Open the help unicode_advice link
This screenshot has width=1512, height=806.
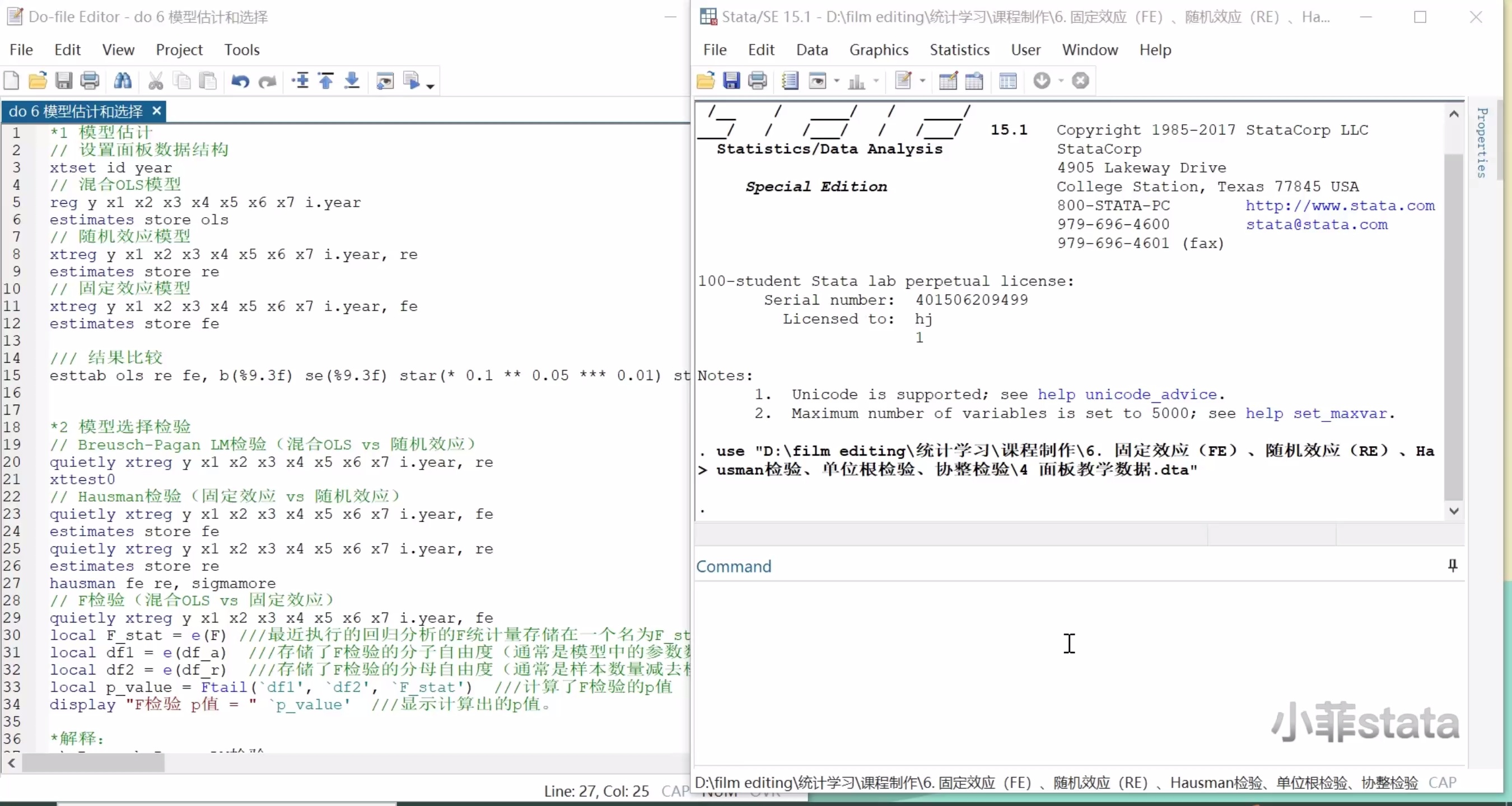click(x=1127, y=394)
